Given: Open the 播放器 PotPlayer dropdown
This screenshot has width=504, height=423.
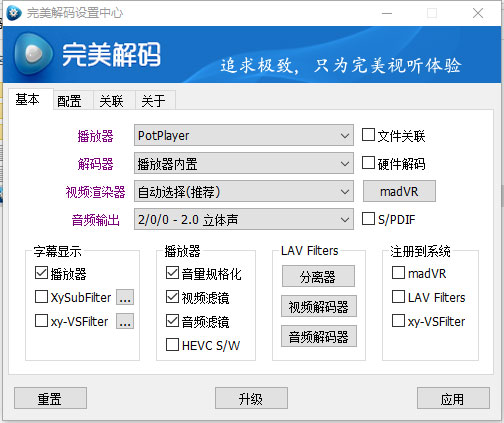Looking at the screenshot, I should click(x=244, y=135).
